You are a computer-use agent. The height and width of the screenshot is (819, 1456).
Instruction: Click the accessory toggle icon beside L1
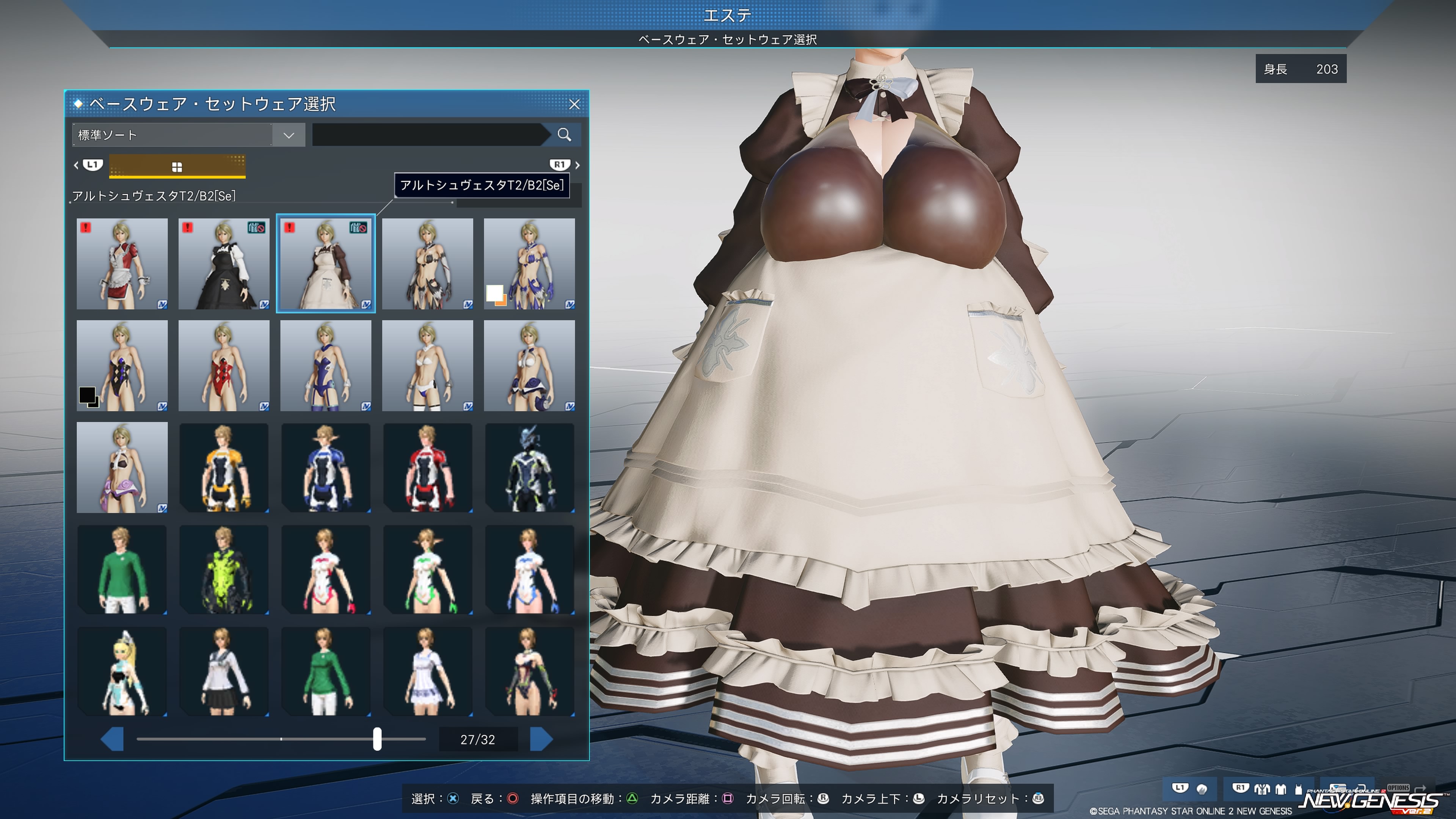pos(1202,789)
